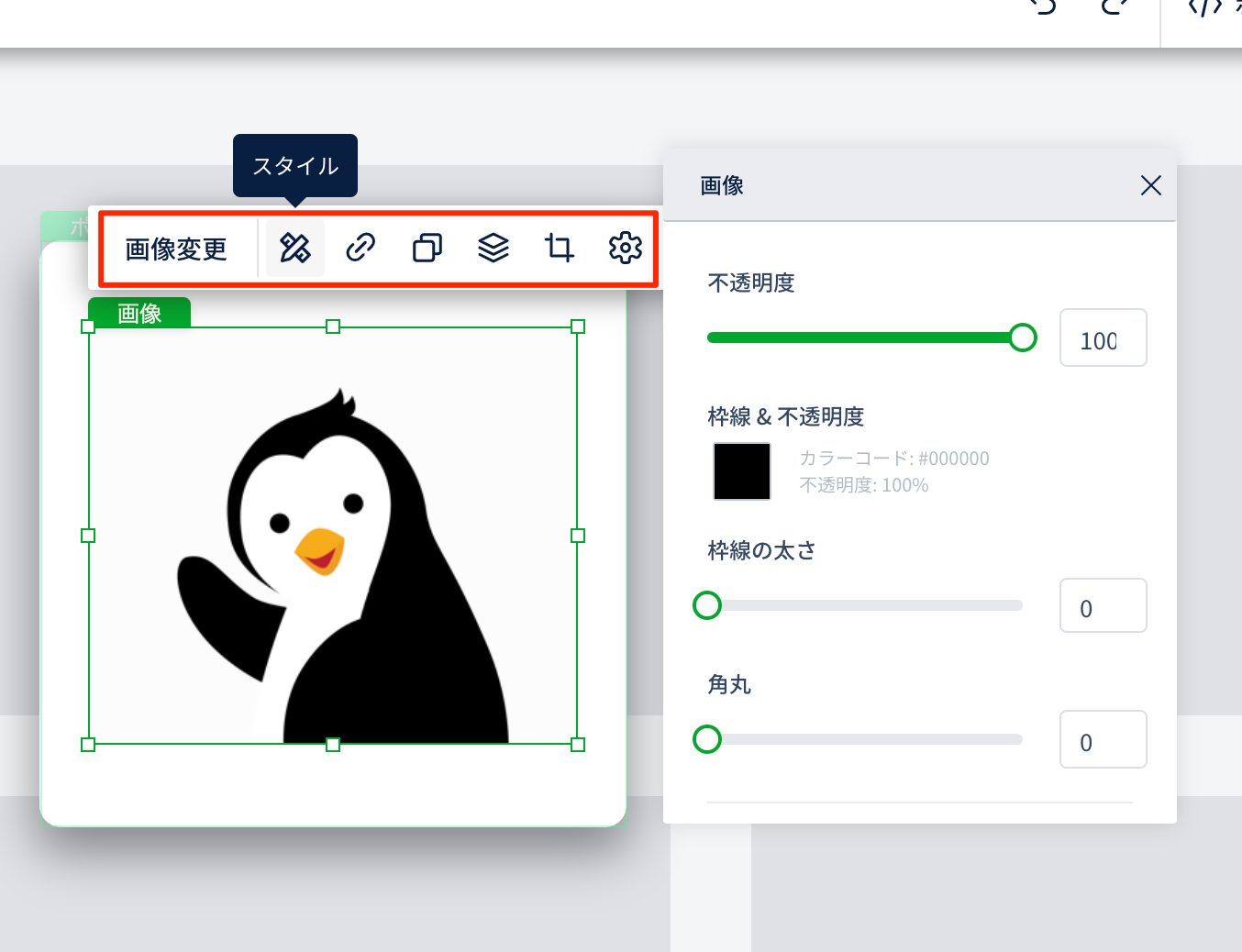Viewport: 1242px width, 952px height.
Task: Select the crop tool icon
Action: pyautogui.click(x=559, y=248)
